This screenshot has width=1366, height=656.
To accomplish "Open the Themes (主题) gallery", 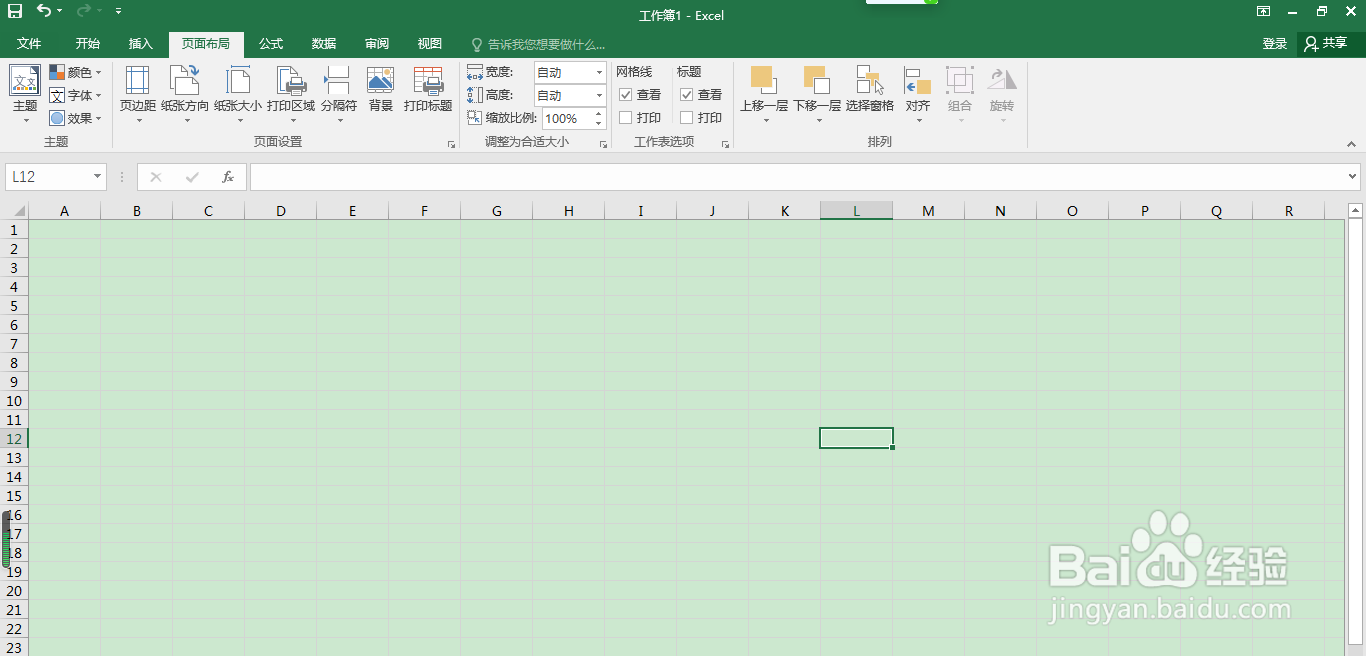I will pyautogui.click(x=25, y=94).
